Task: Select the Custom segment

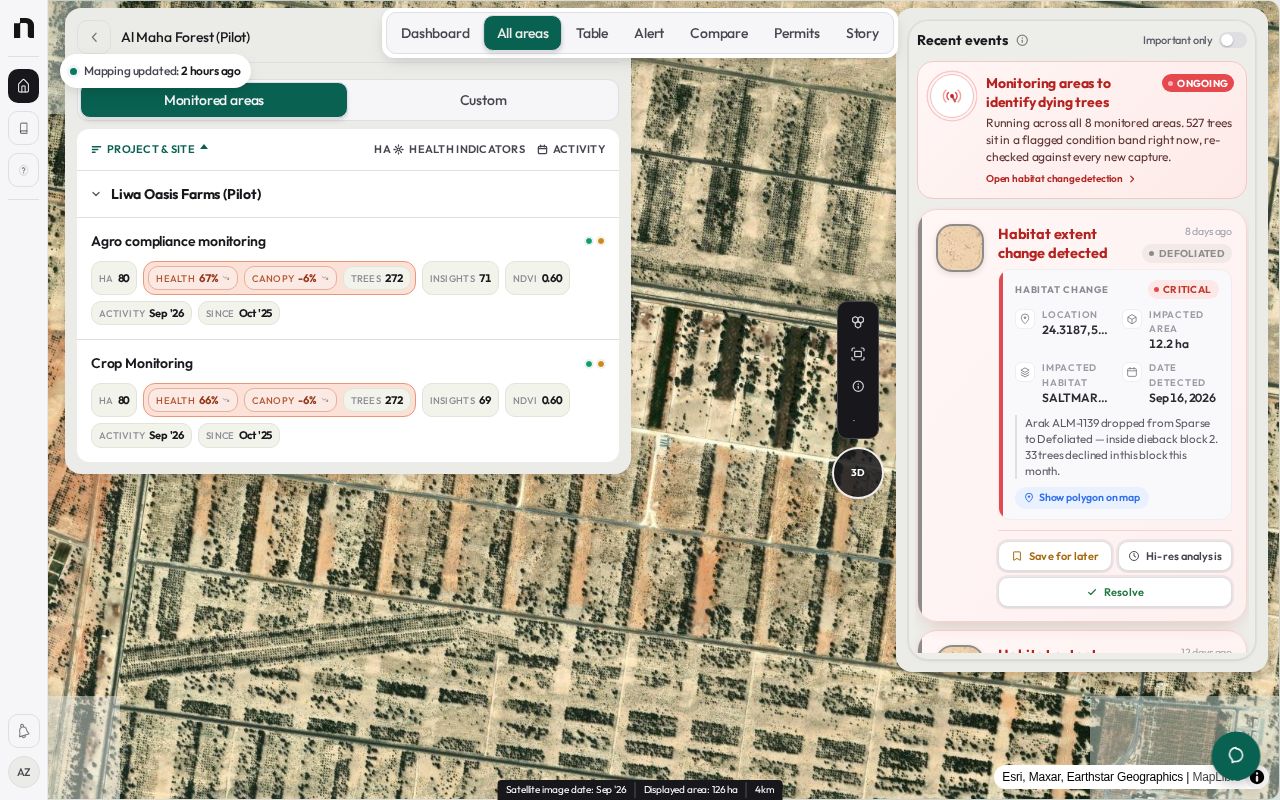Action: tap(483, 100)
